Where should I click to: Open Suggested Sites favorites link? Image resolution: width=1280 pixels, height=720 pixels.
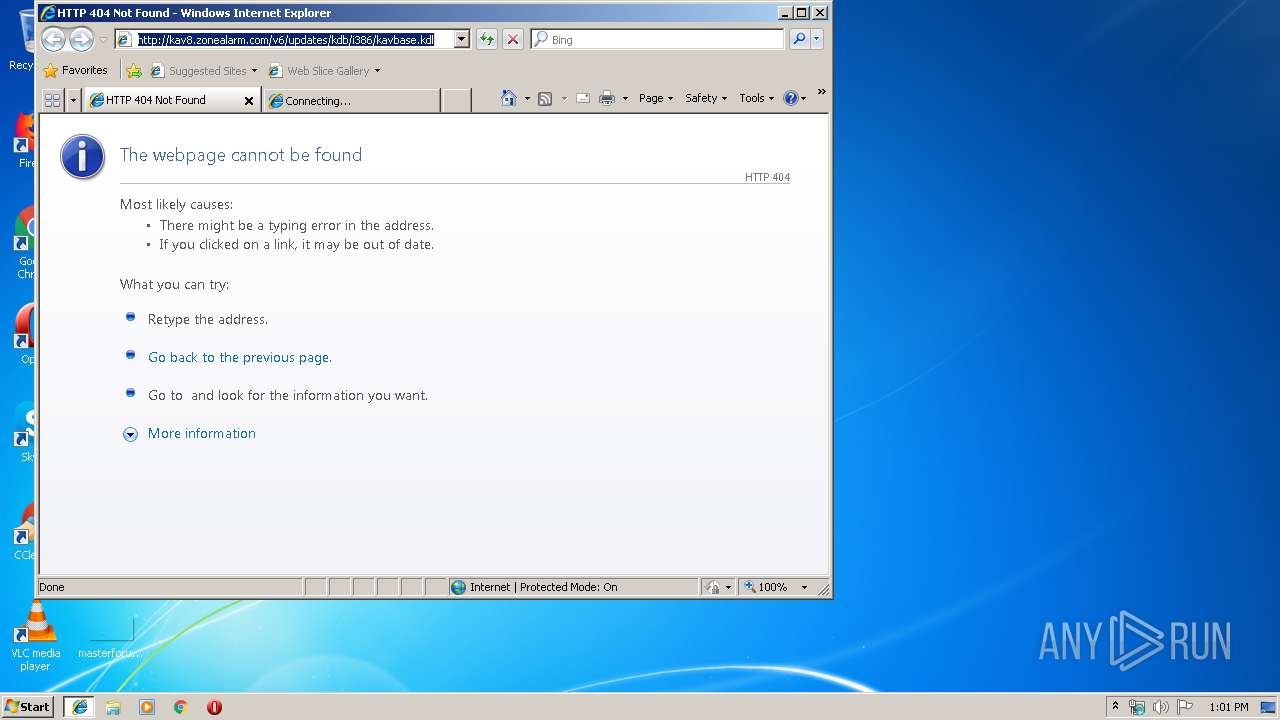203,71
